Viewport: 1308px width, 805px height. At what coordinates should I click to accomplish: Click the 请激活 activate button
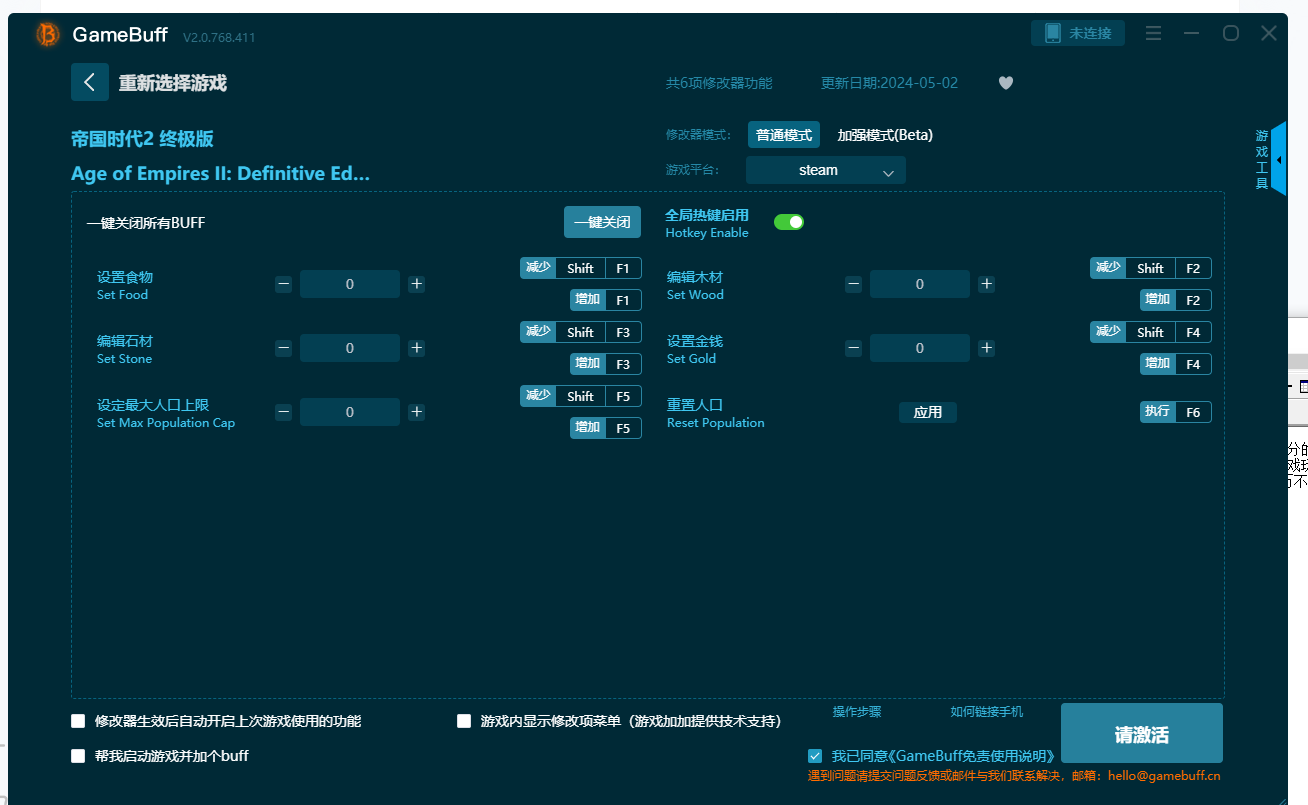pos(1142,735)
